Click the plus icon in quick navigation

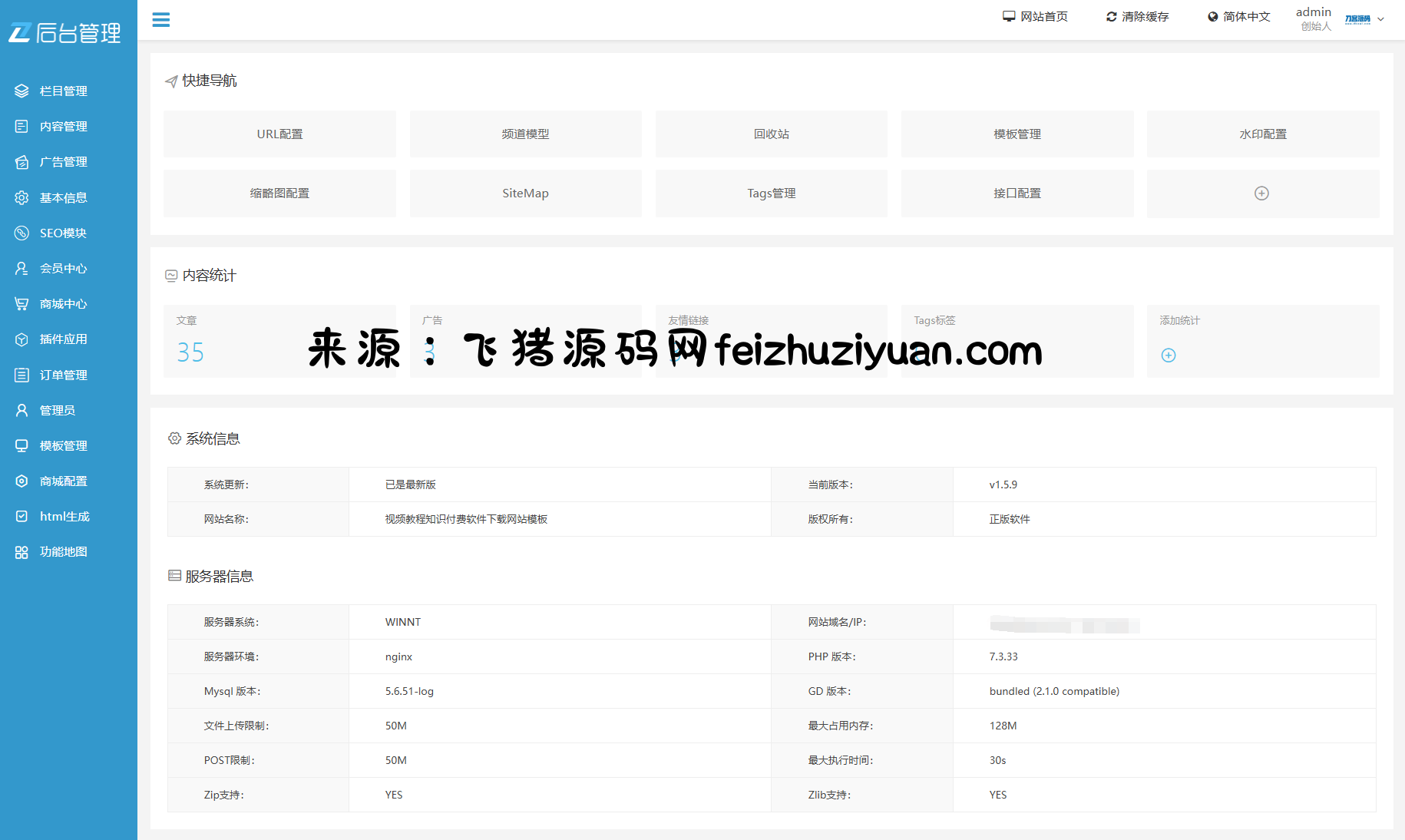coord(1261,193)
